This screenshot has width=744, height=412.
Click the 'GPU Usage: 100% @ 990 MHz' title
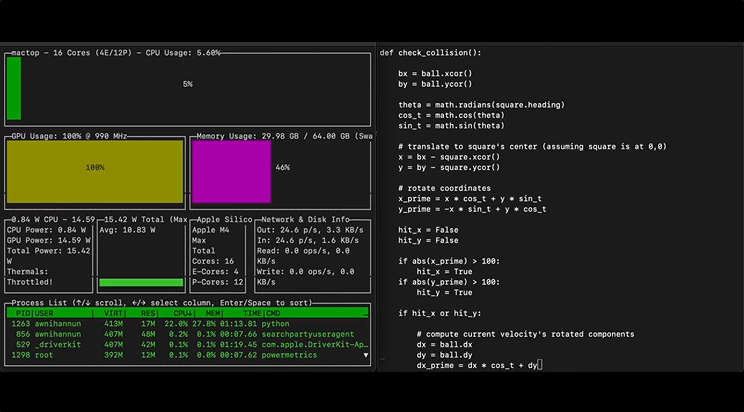tap(69, 136)
